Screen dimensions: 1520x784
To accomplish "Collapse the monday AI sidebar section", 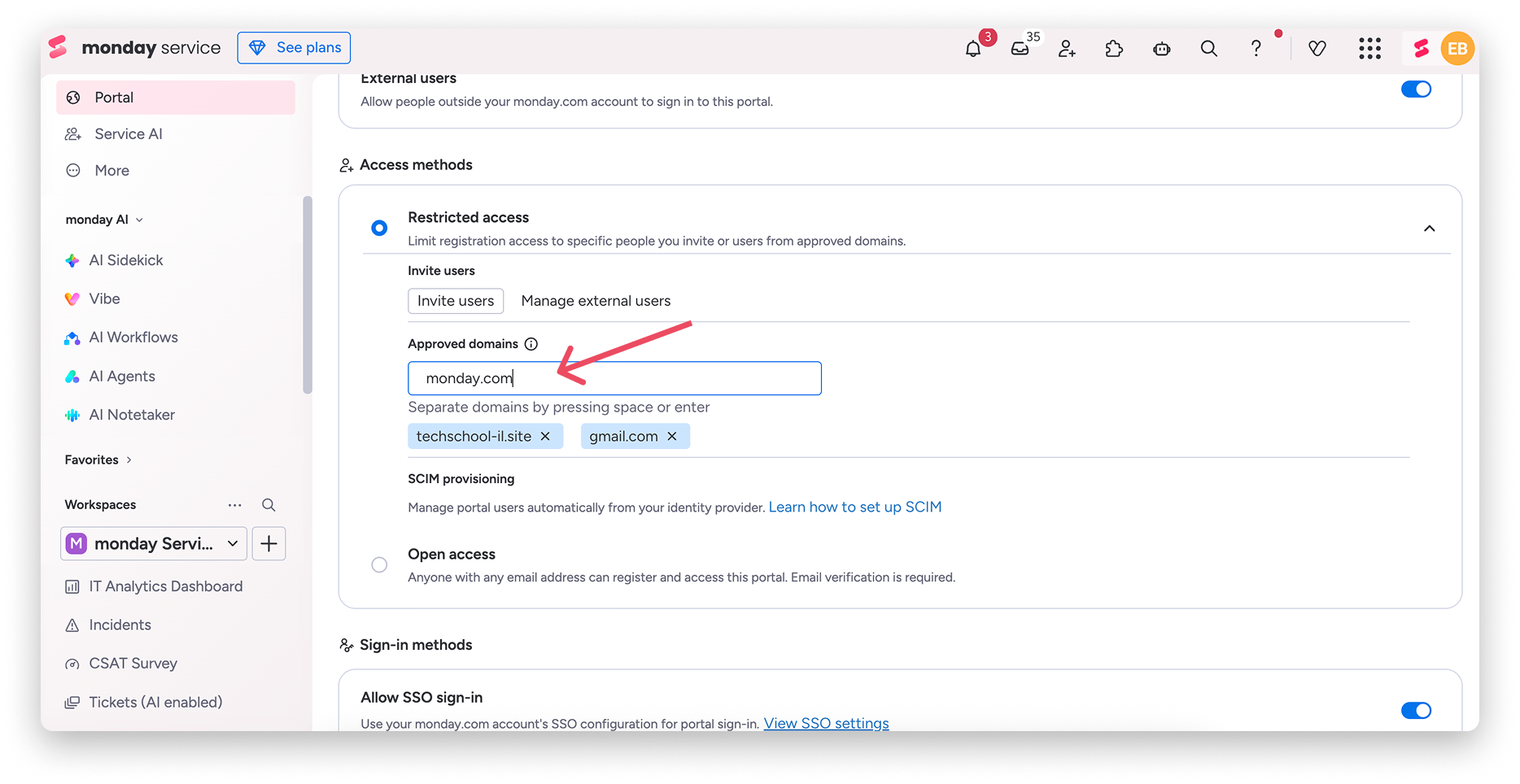I will [139, 220].
